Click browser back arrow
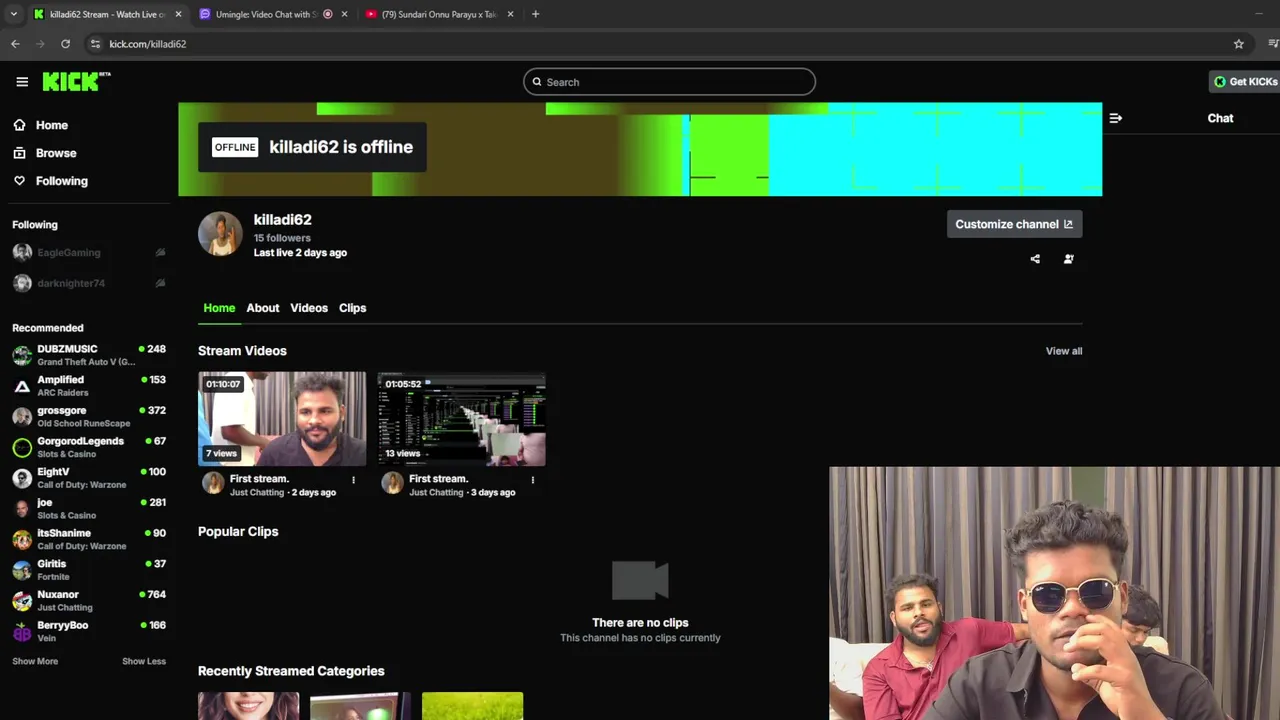 [x=15, y=44]
